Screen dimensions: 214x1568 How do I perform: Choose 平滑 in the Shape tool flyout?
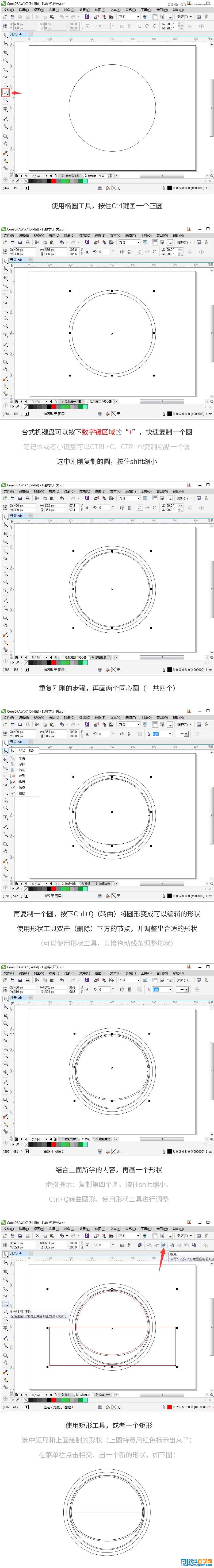pyautogui.click(x=21, y=758)
